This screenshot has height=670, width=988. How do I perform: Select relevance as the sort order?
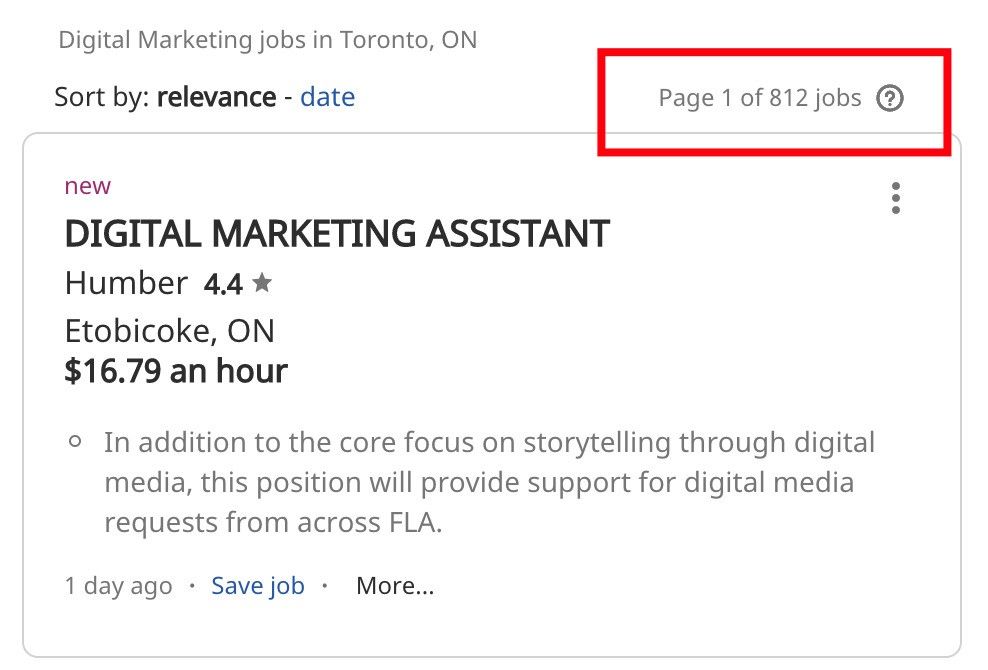coord(215,97)
